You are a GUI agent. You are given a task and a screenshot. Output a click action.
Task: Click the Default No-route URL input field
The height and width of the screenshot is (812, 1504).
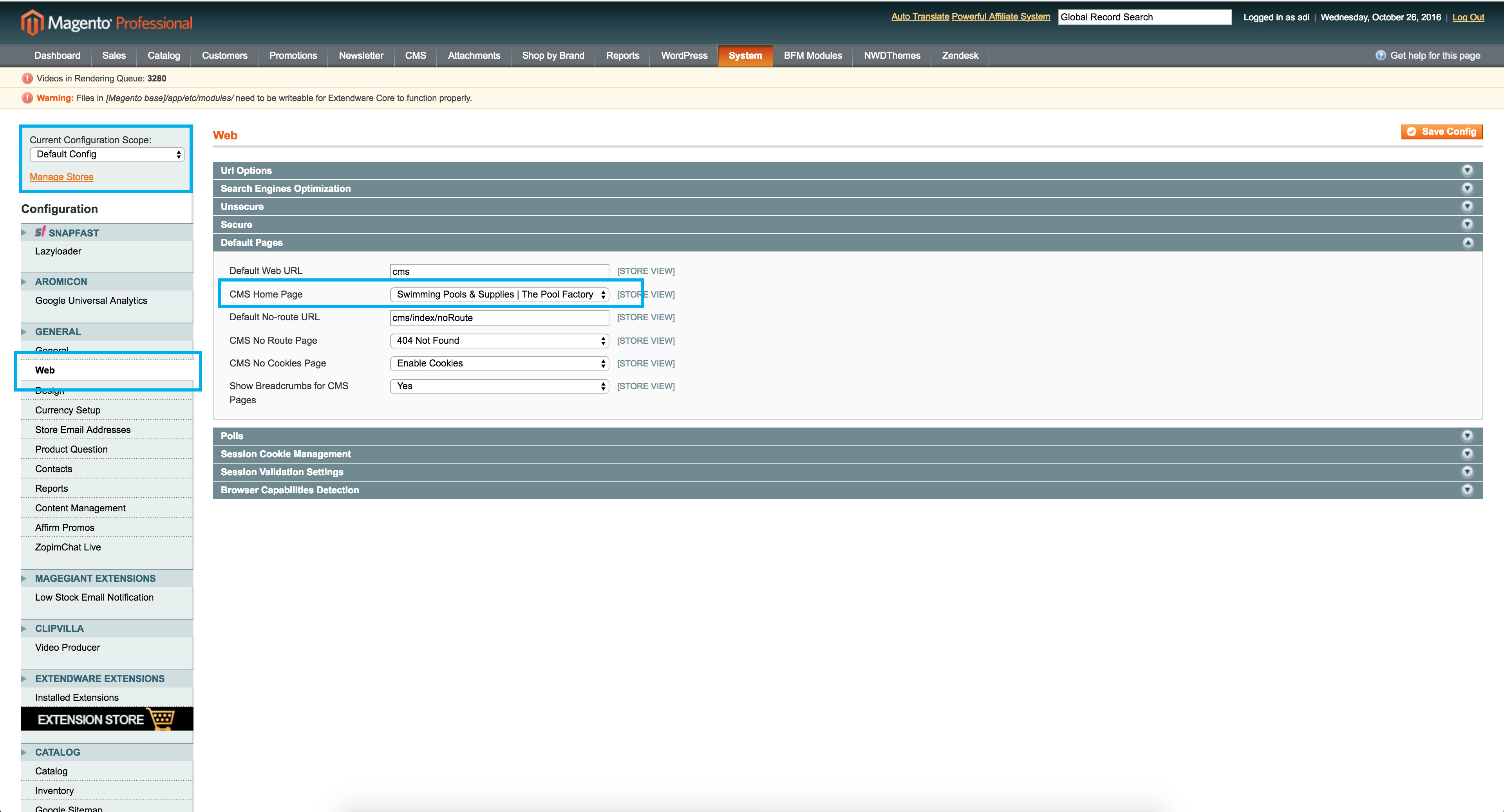(x=499, y=318)
